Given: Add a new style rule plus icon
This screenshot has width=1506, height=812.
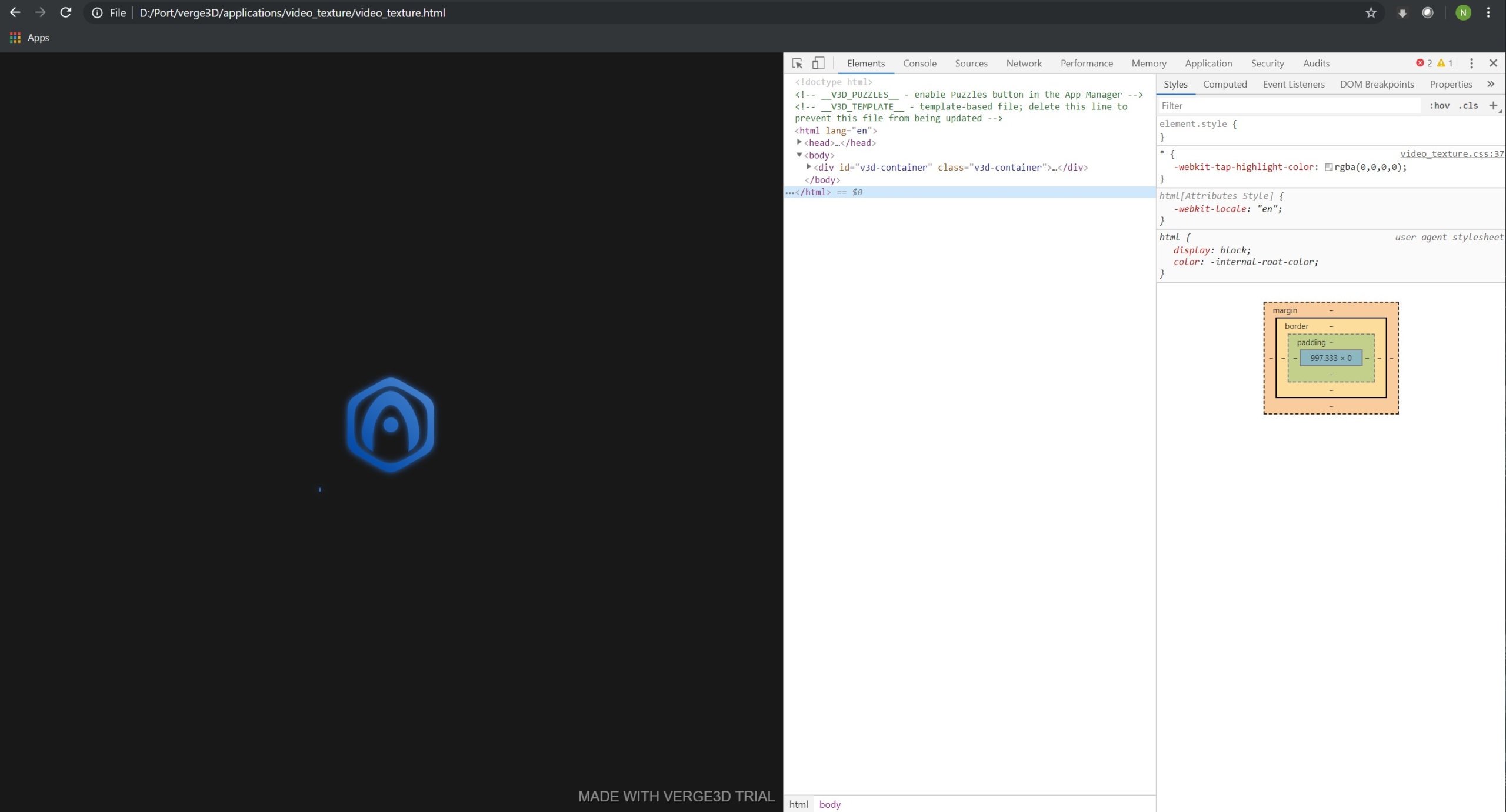Looking at the screenshot, I should point(1493,106).
